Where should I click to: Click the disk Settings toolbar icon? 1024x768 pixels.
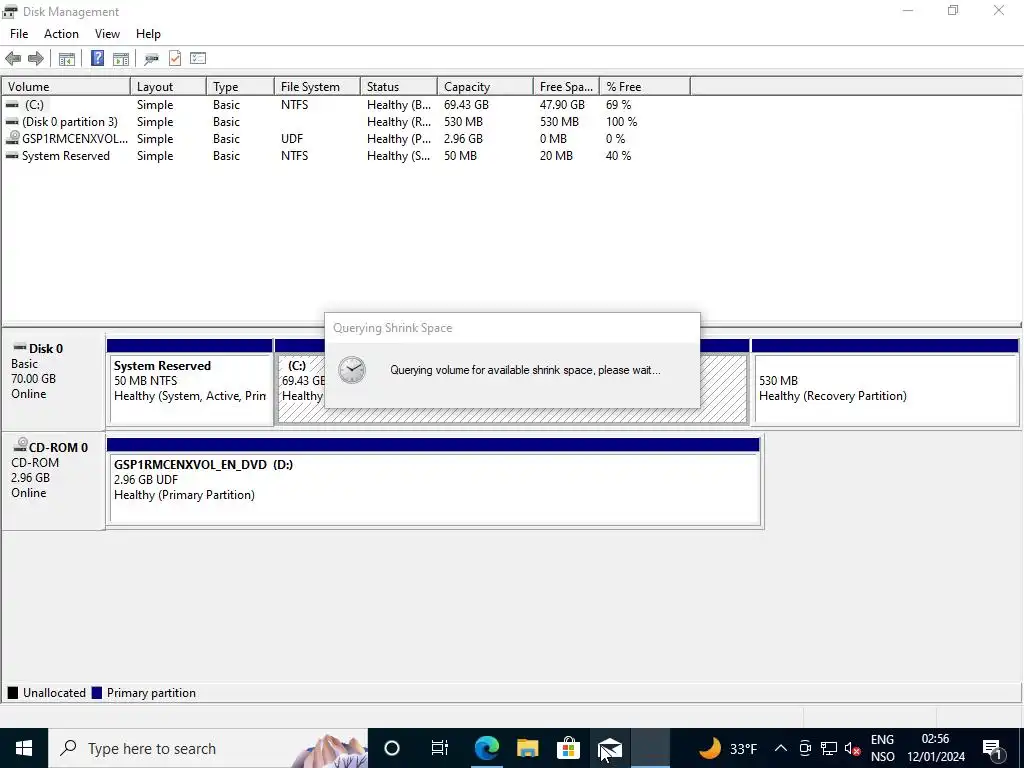pyautogui.click(x=152, y=59)
